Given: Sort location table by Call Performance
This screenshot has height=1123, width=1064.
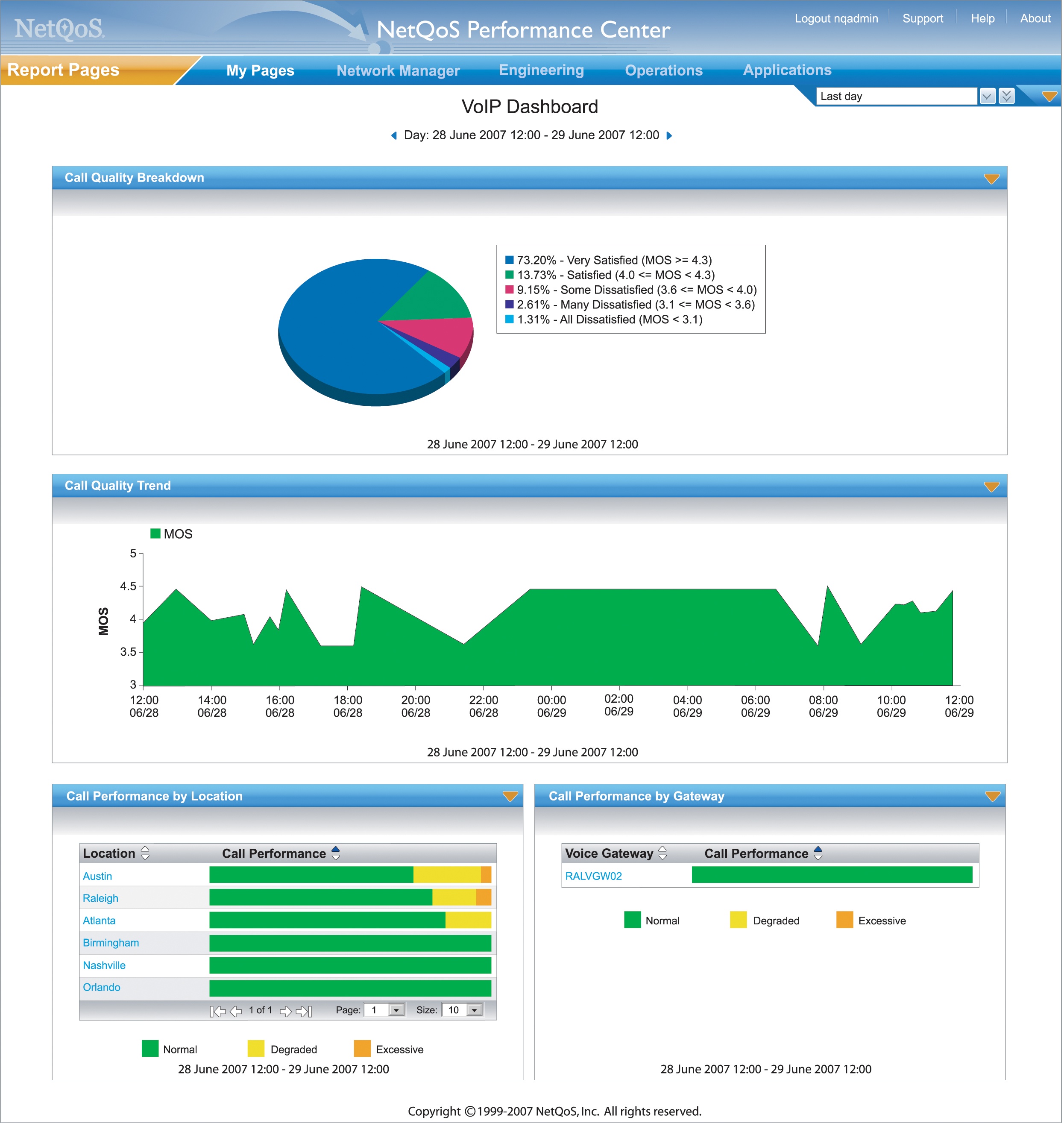Looking at the screenshot, I should pos(336,853).
